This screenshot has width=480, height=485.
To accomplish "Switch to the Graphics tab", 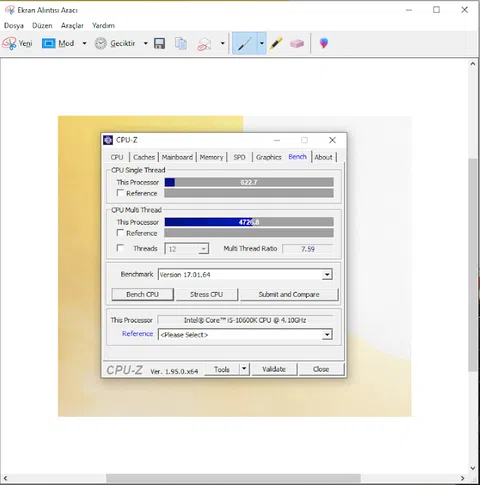I will (269, 157).
